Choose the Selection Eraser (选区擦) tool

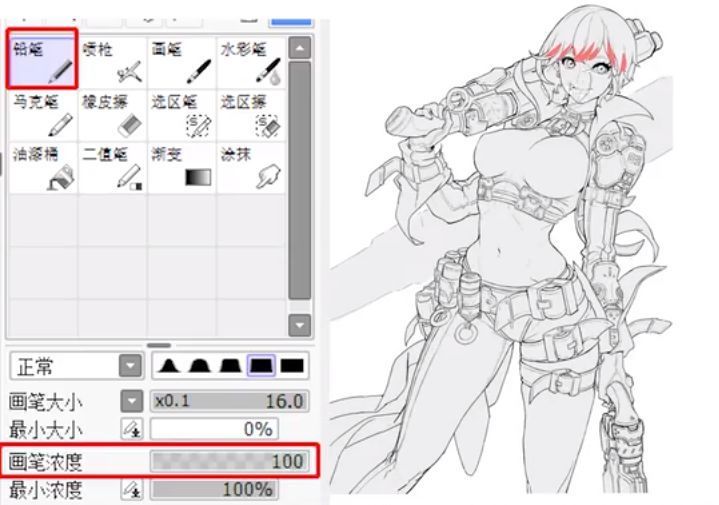[251, 114]
